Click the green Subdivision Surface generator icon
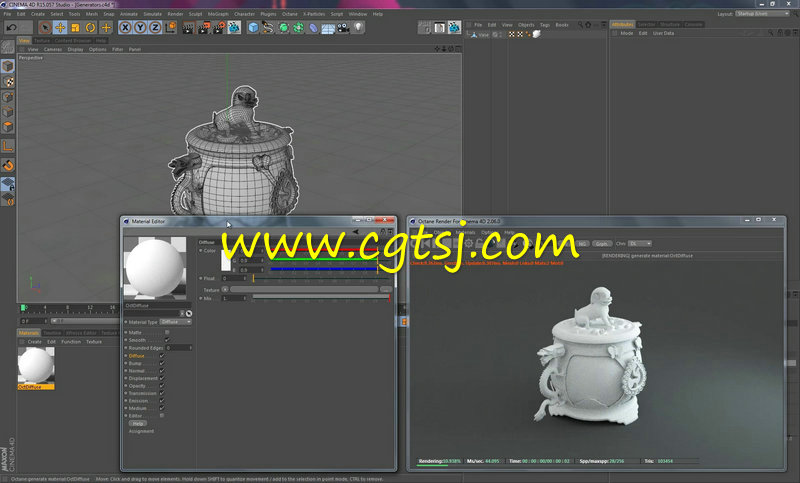The width and height of the screenshot is (800, 483). pyautogui.click(x=283, y=28)
